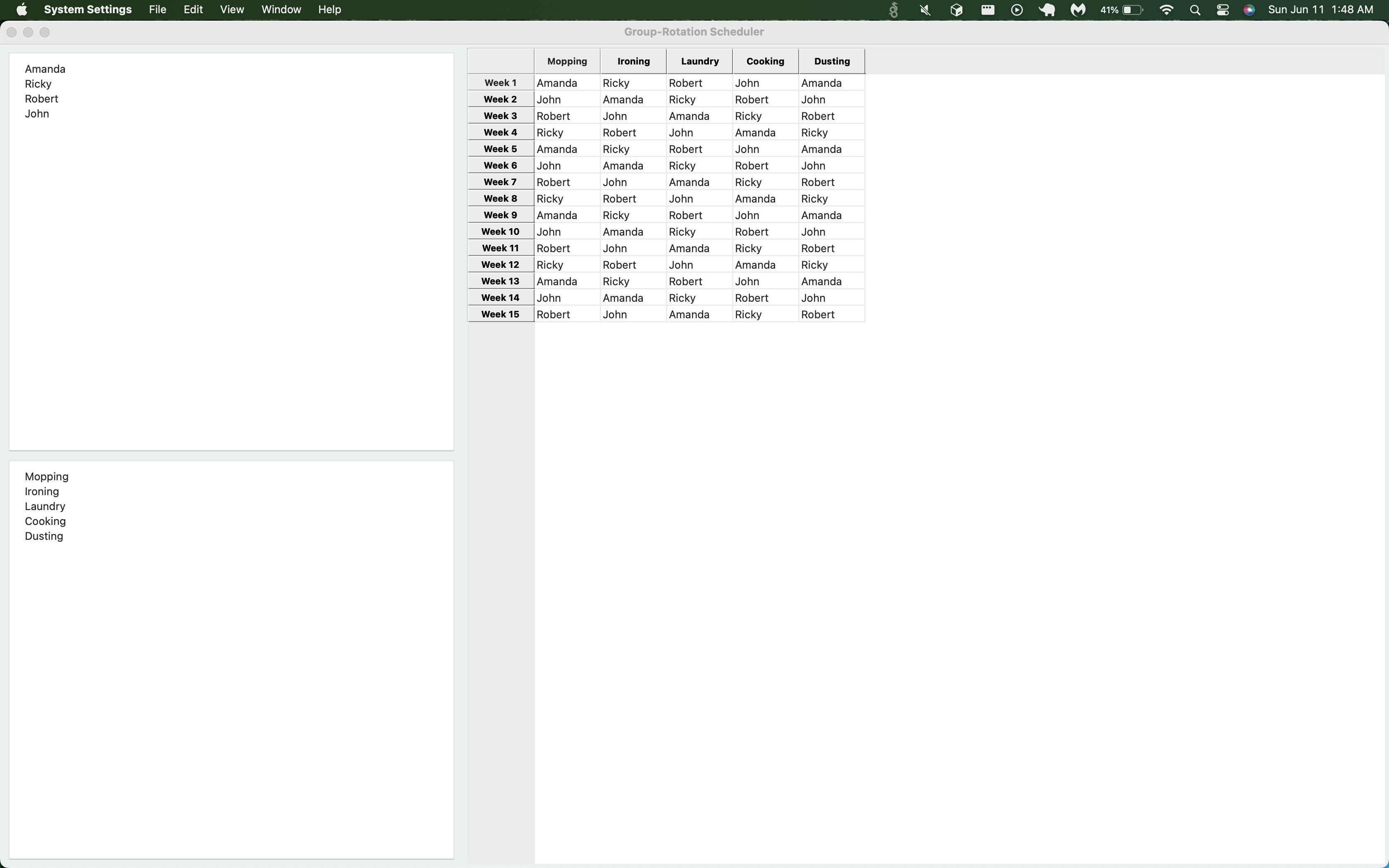Click the Week 6 Mopping cell John
1389x868 pixels.
pos(567,166)
